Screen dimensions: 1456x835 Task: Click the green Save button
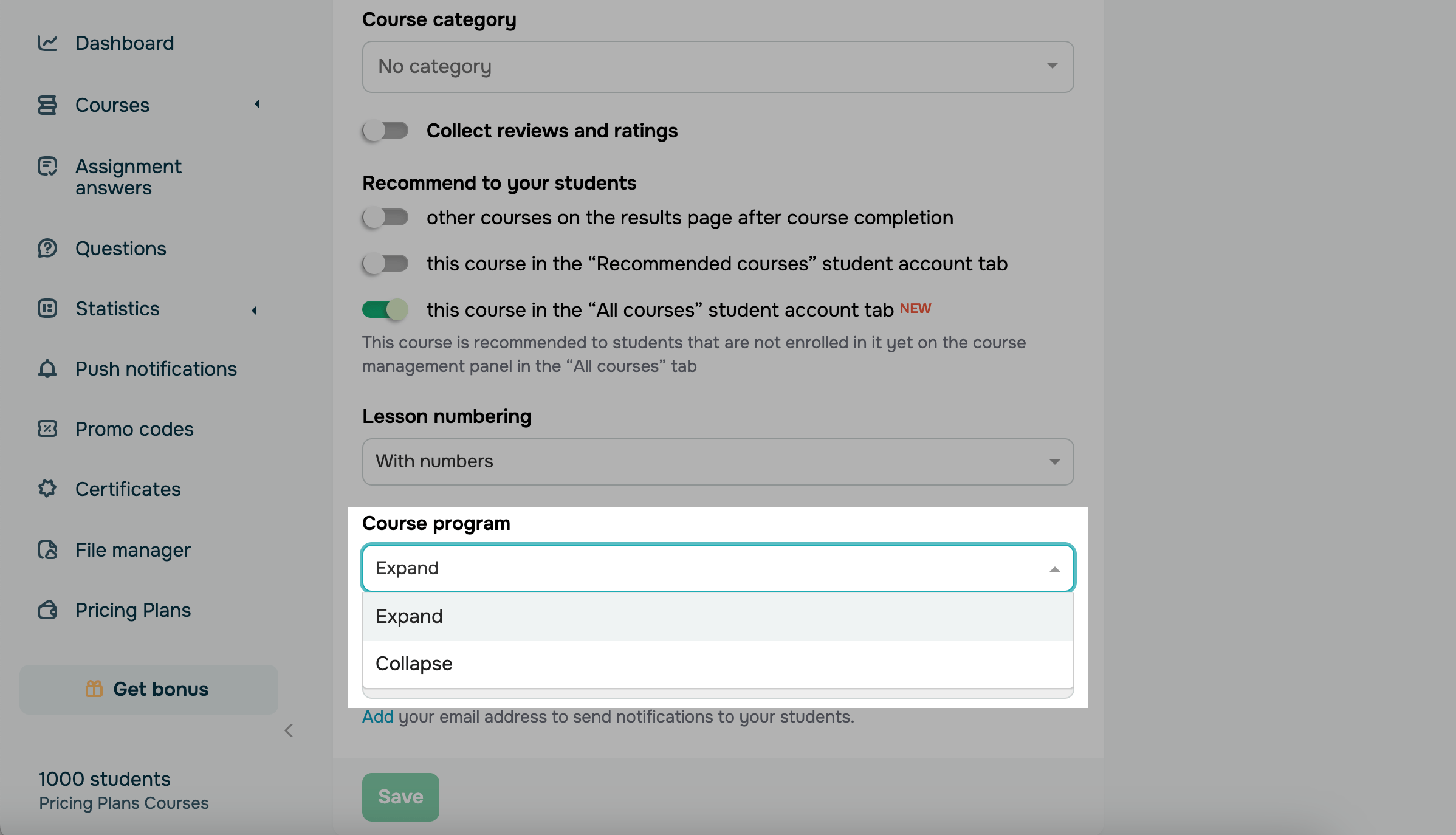(400, 797)
